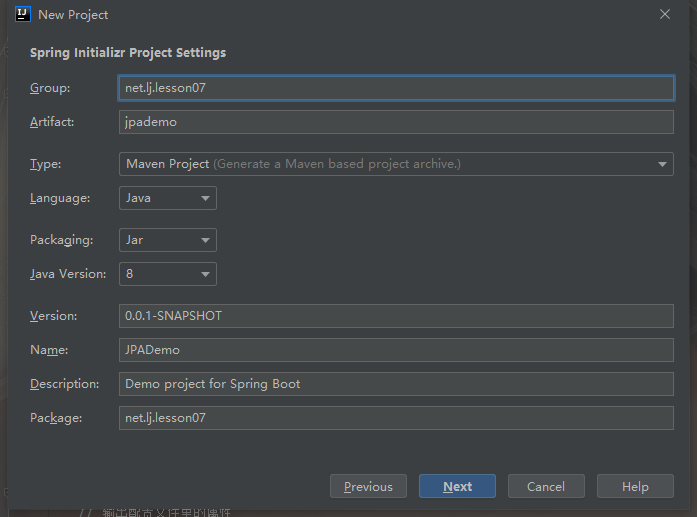Focus the Group input field
Image resolution: width=697 pixels, height=517 pixels.
(396, 88)
